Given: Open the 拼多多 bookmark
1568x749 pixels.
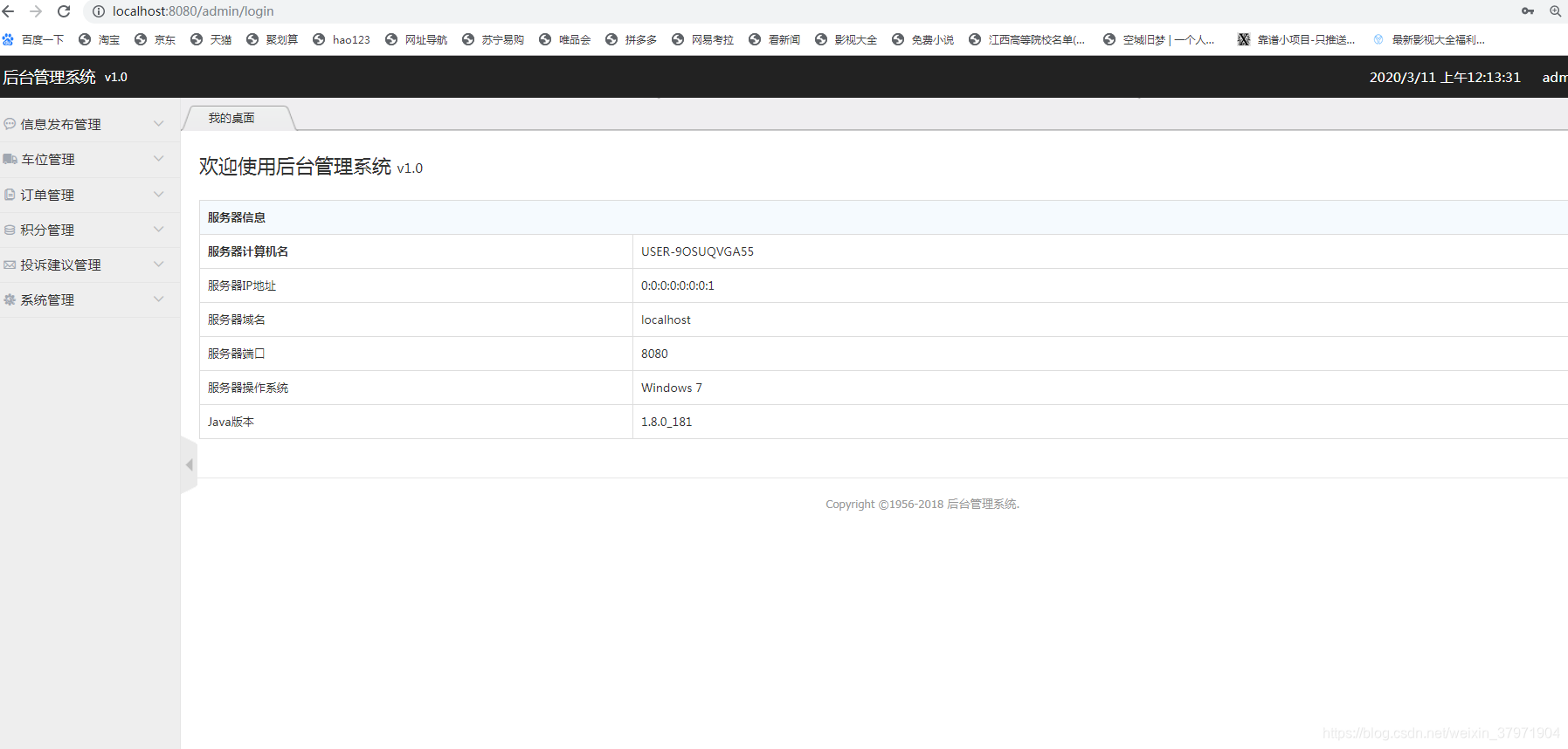Looking at the screenshot, I should click(632, 39).
